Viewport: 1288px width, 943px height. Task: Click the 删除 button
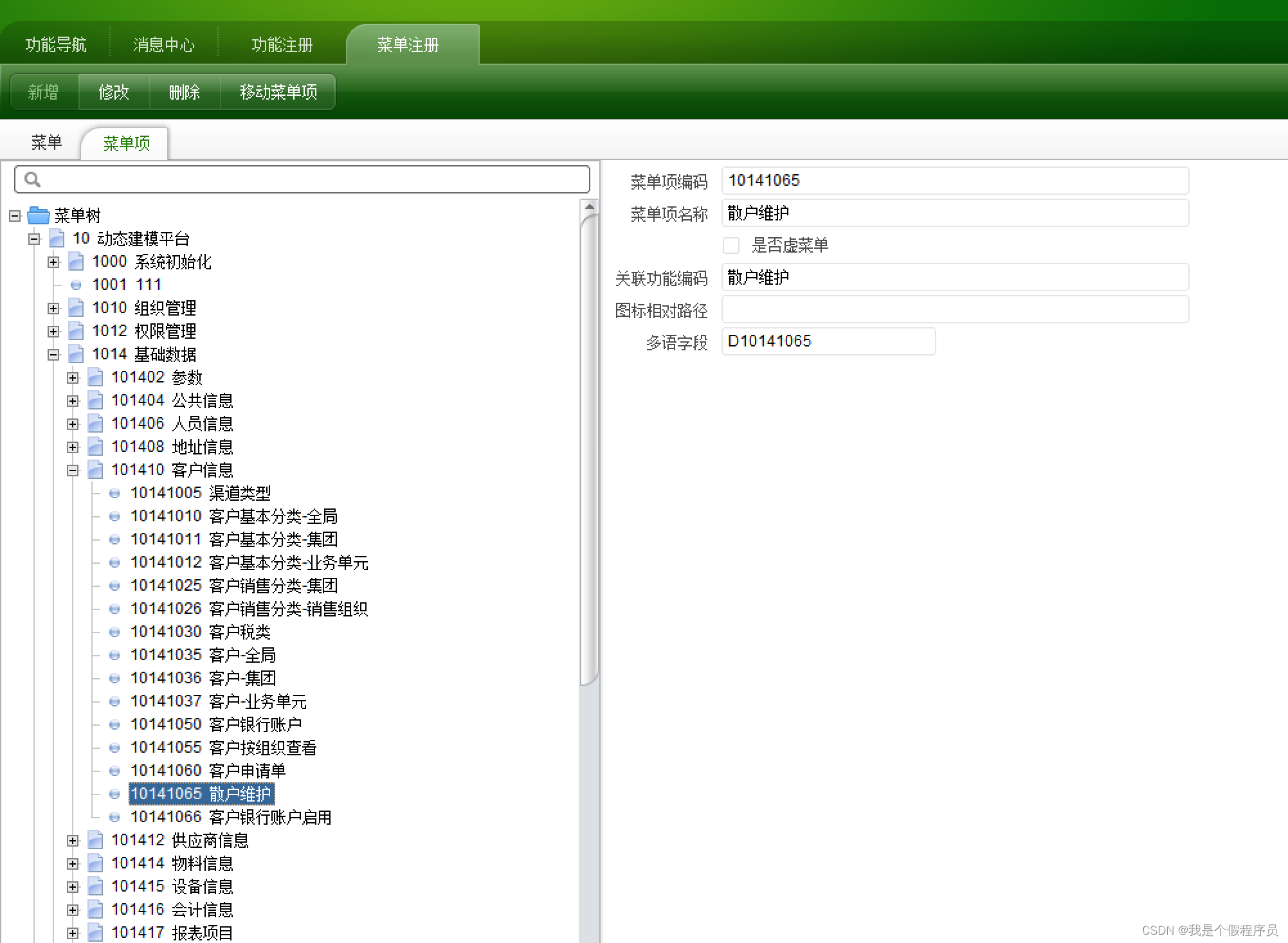185,92
